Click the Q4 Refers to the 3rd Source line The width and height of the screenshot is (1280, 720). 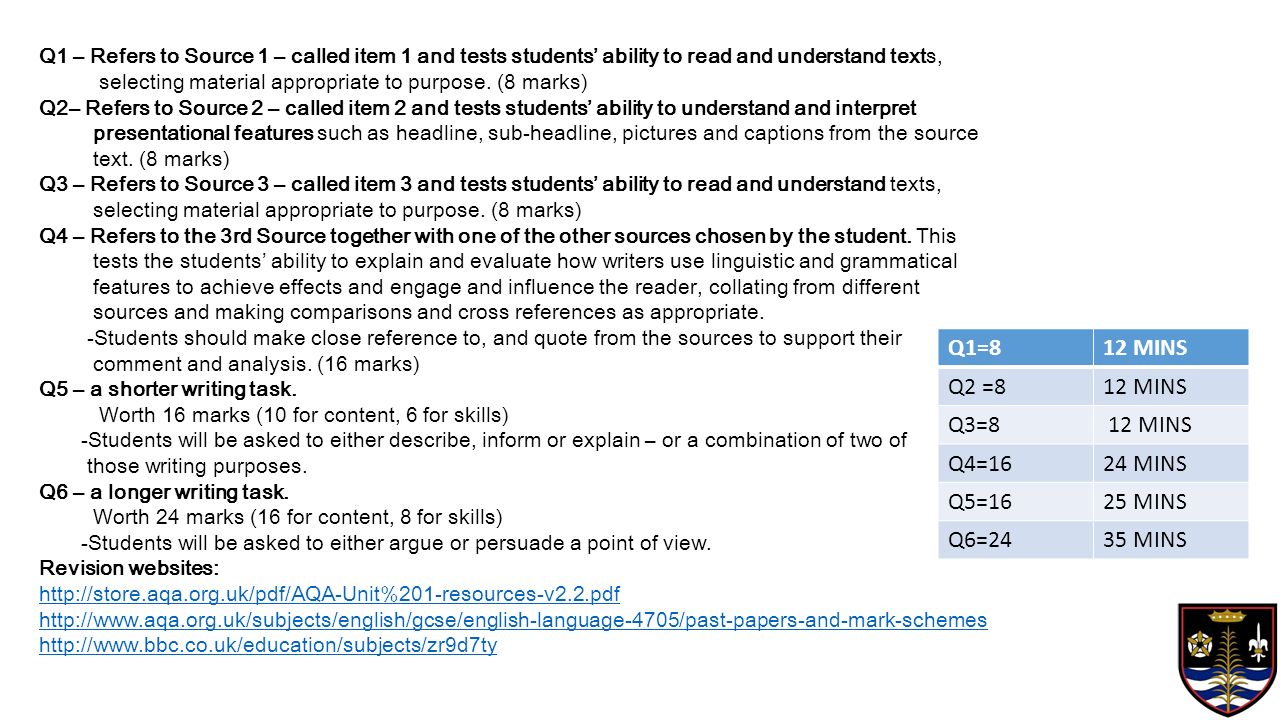pos(498,237)
